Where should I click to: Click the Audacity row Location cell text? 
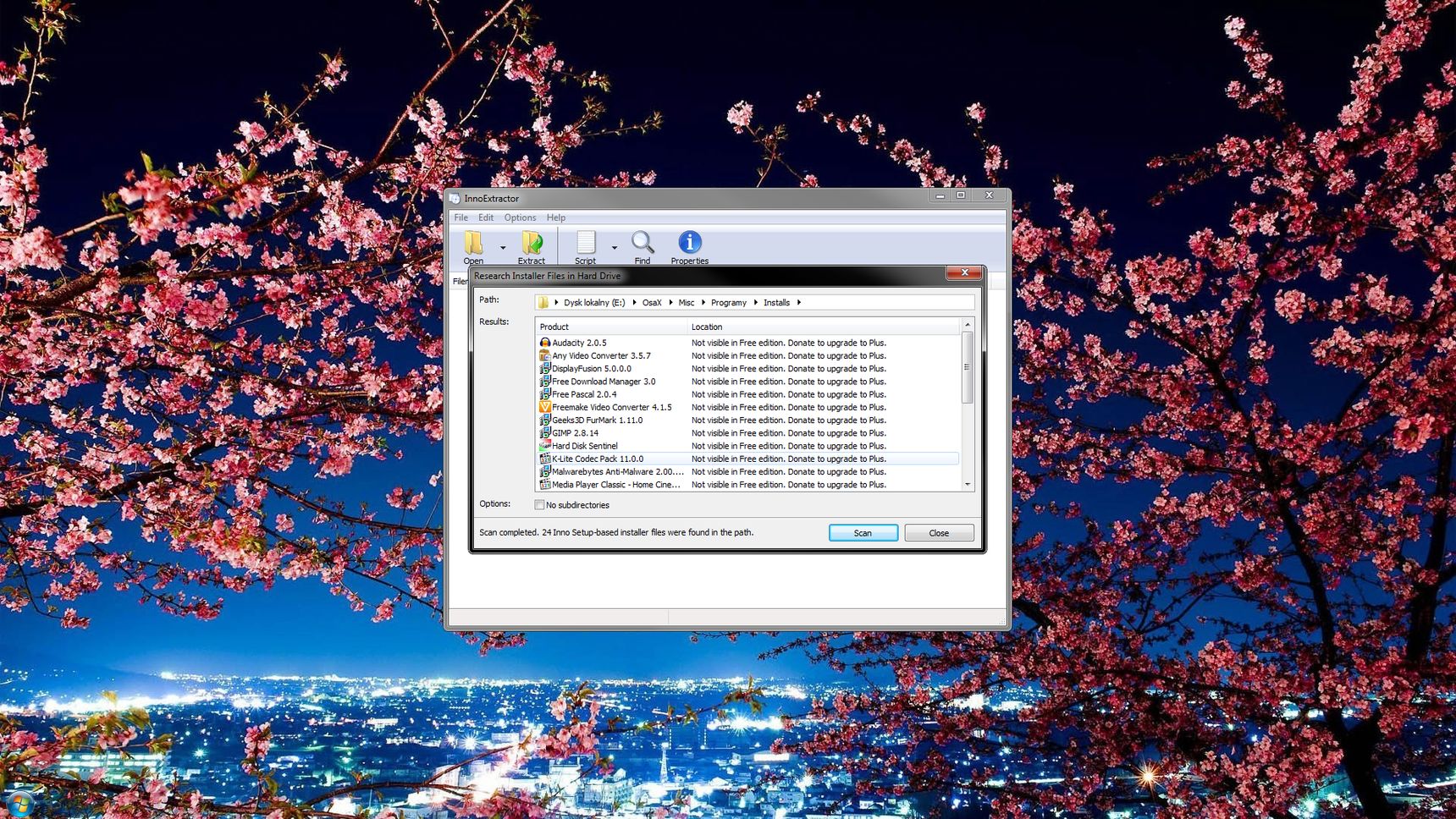(x=789, y=343)
